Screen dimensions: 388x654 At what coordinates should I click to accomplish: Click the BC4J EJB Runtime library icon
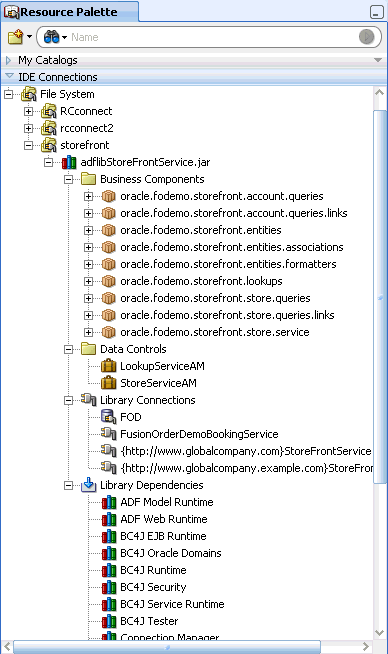109,536
